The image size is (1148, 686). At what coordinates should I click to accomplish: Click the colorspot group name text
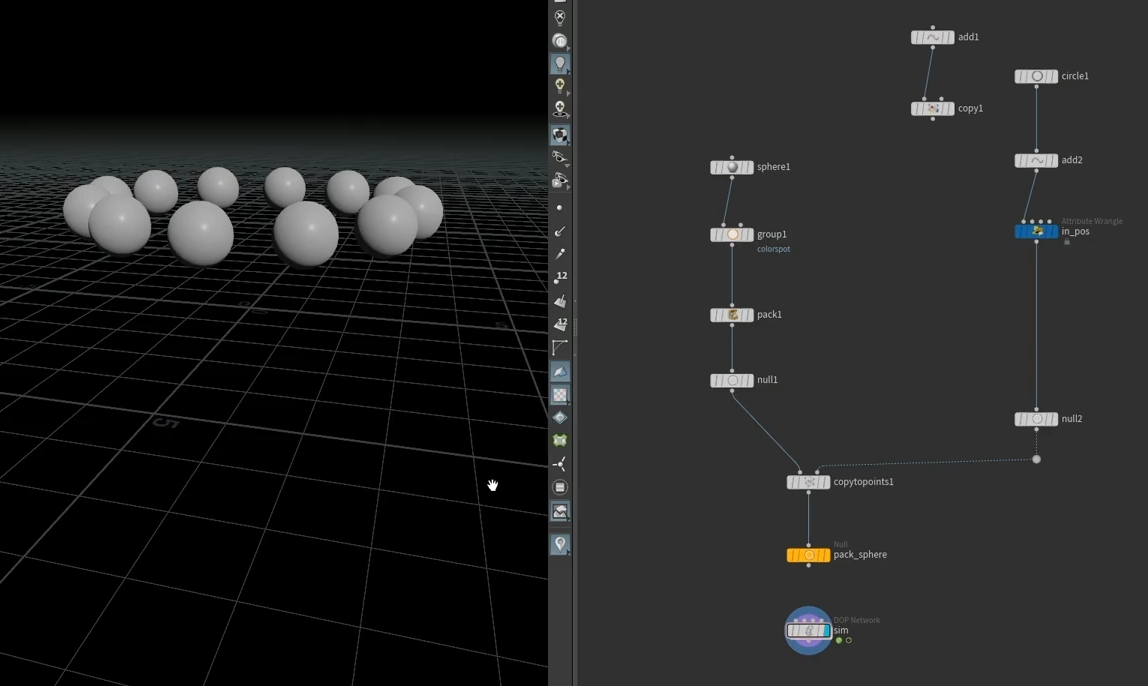tap(773, 249)
